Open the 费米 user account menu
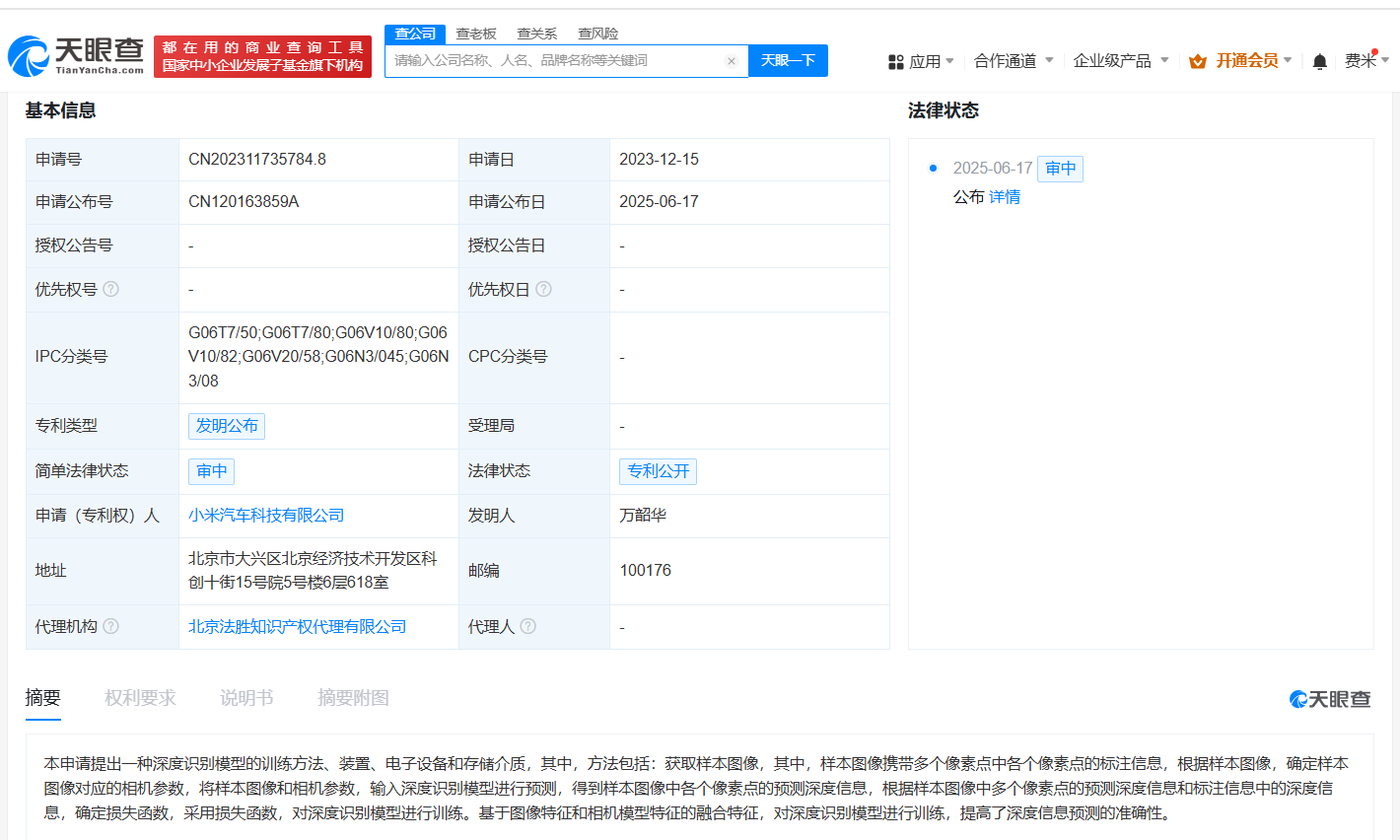Screen dimensions: 1400x840 coord(1365,61)
